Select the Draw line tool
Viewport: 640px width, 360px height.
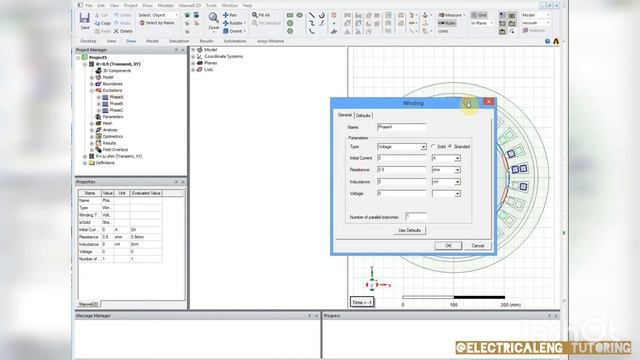(x=312, y=15)
